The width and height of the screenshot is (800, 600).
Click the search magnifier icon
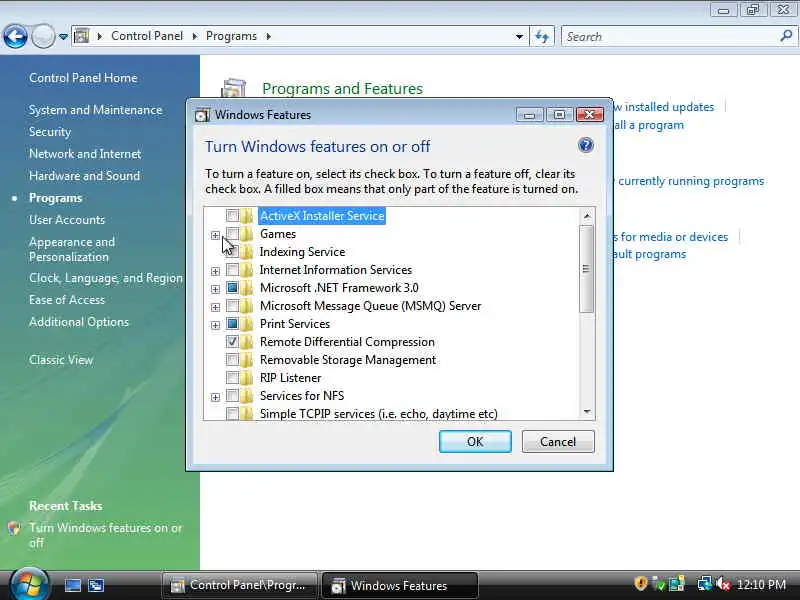click(786, 36)
